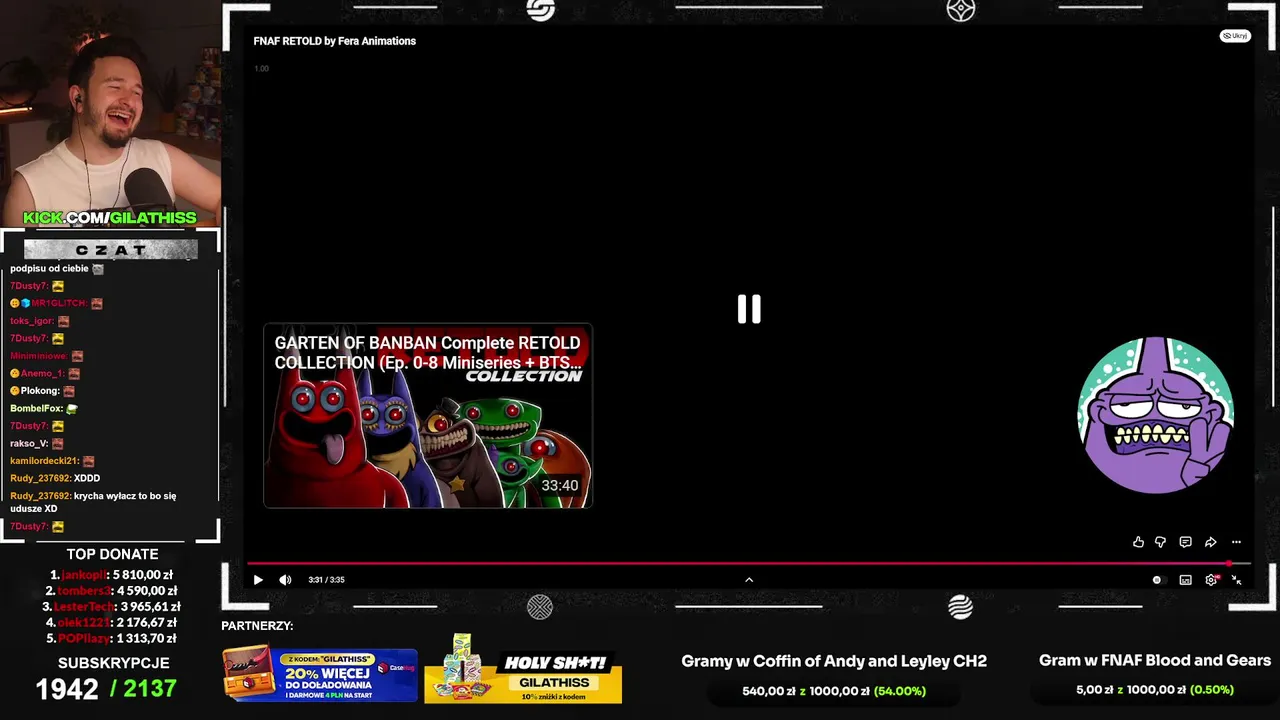Expand the chevron-up panel in the player bar

(749, 580)
